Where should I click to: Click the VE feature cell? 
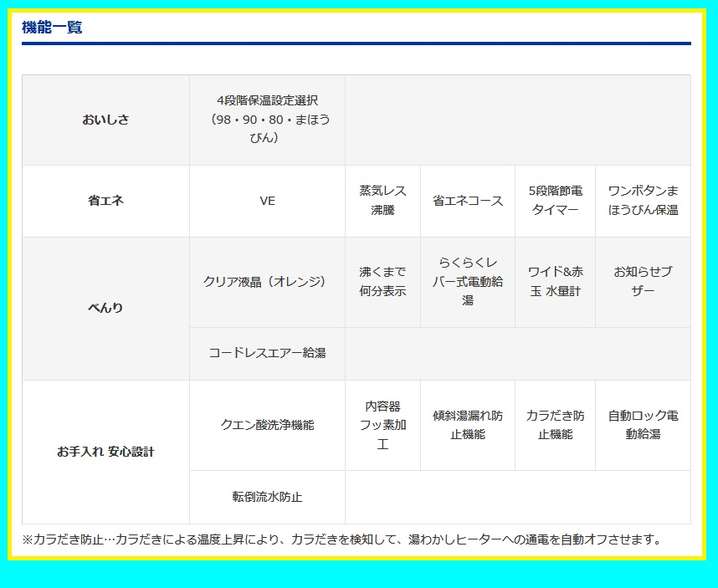pos(267,201)
